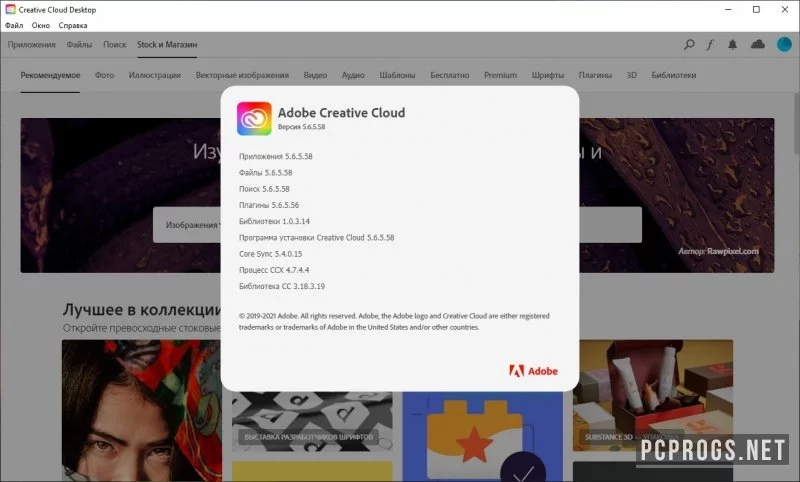Switch to the Поиск tab
800x482 pixels.
coord(114,44)
